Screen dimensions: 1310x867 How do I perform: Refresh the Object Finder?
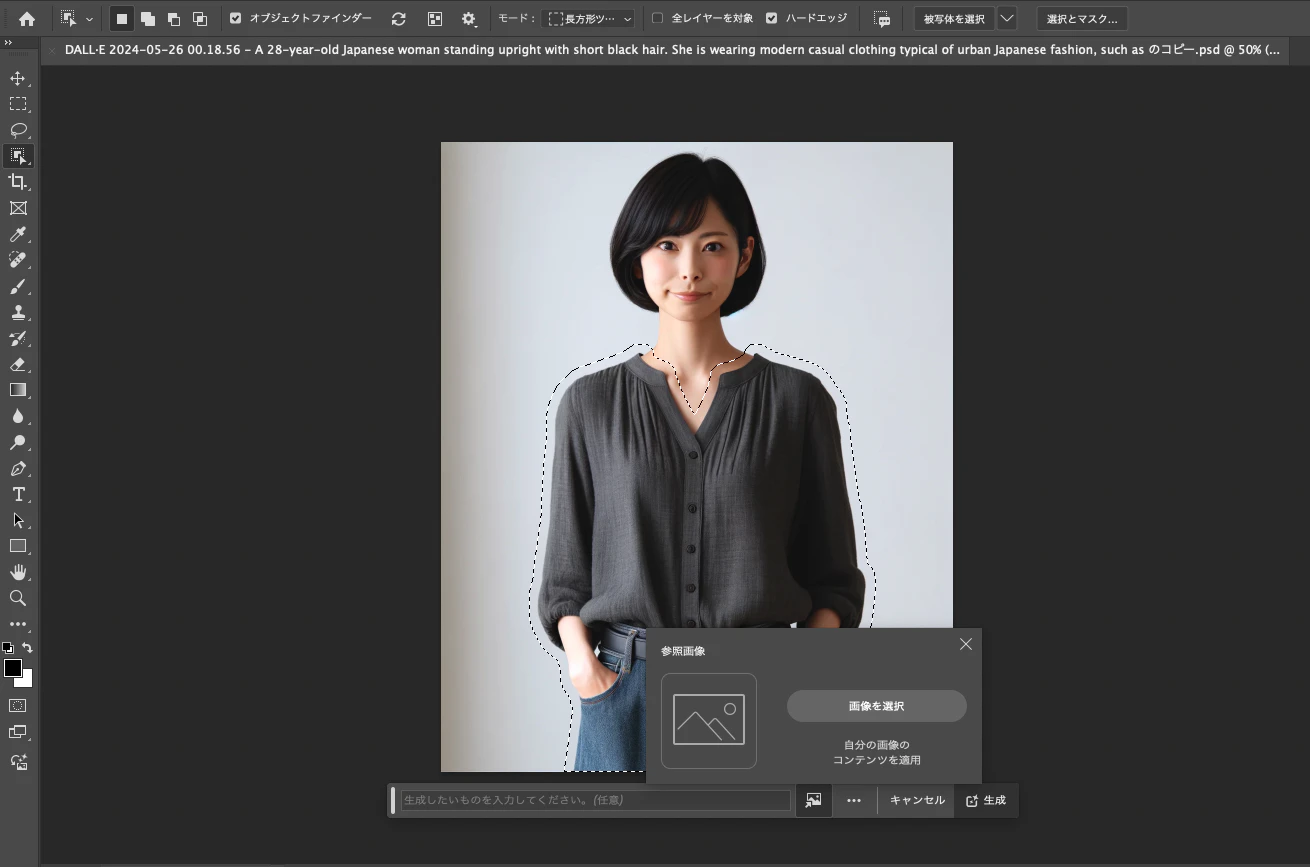tap(399, 18)
